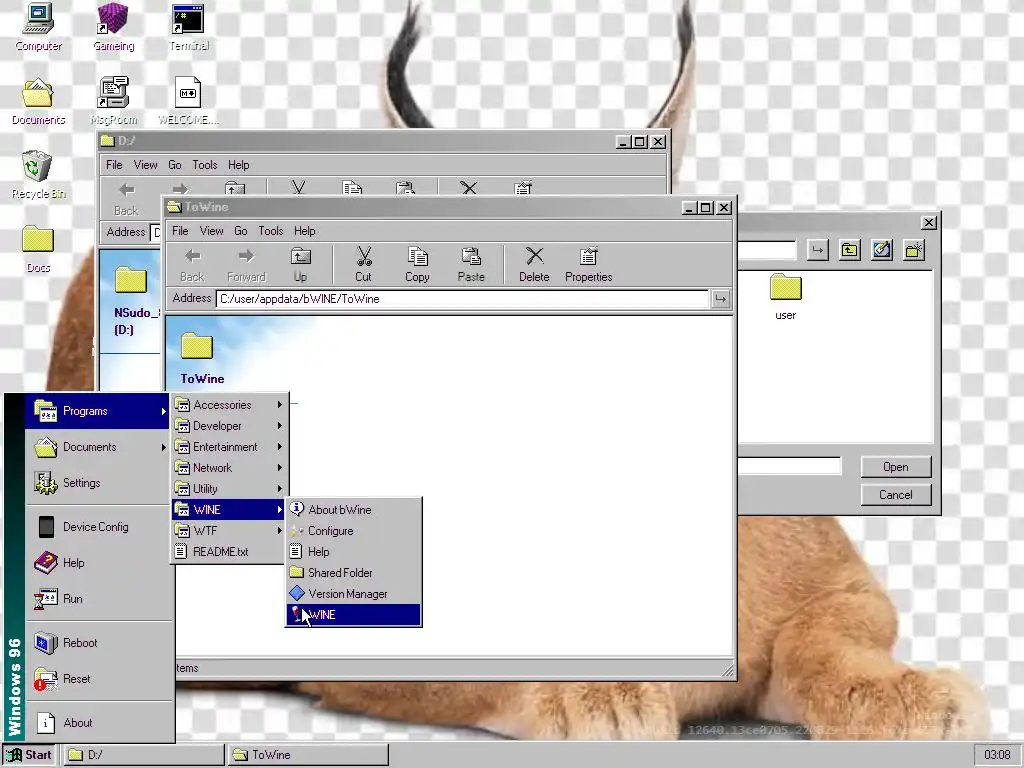Launch the Terminal desktop icon
The width and height of the screenshot is (1024, 768).
pos(188,27)
